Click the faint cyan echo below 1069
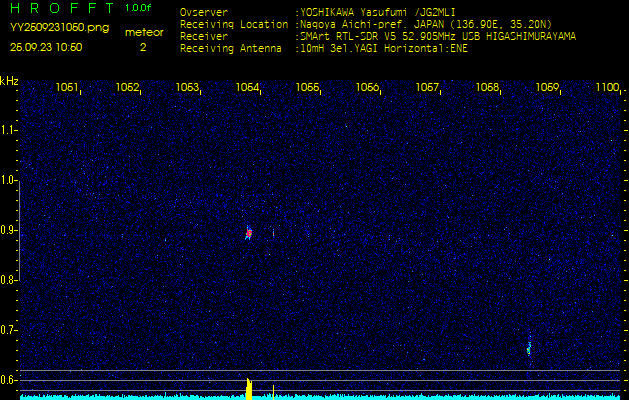 (x=529, y=348)
